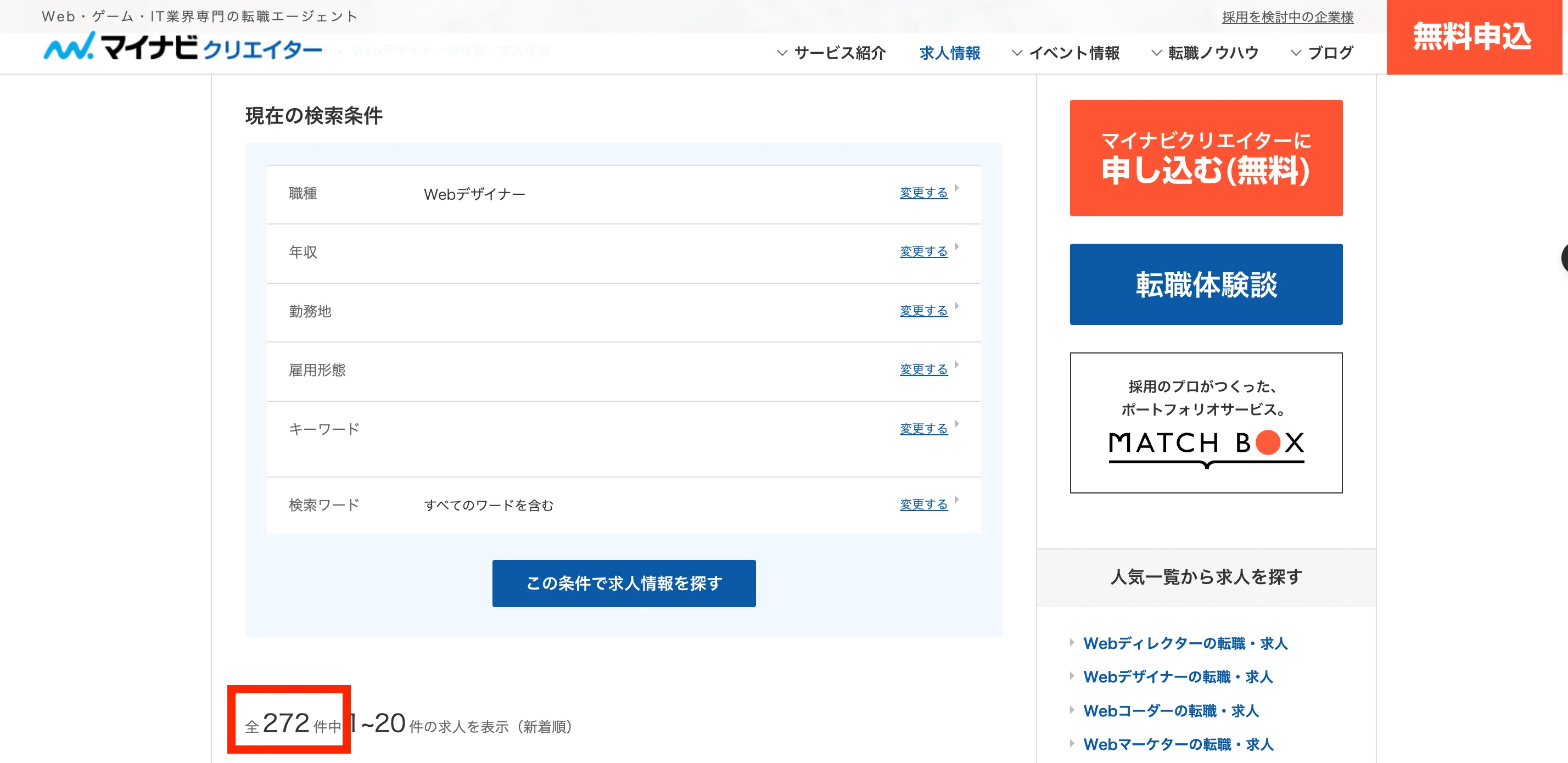
Task: Click 変更する next to 雇用形態
Action: click(x=923, y=369)
